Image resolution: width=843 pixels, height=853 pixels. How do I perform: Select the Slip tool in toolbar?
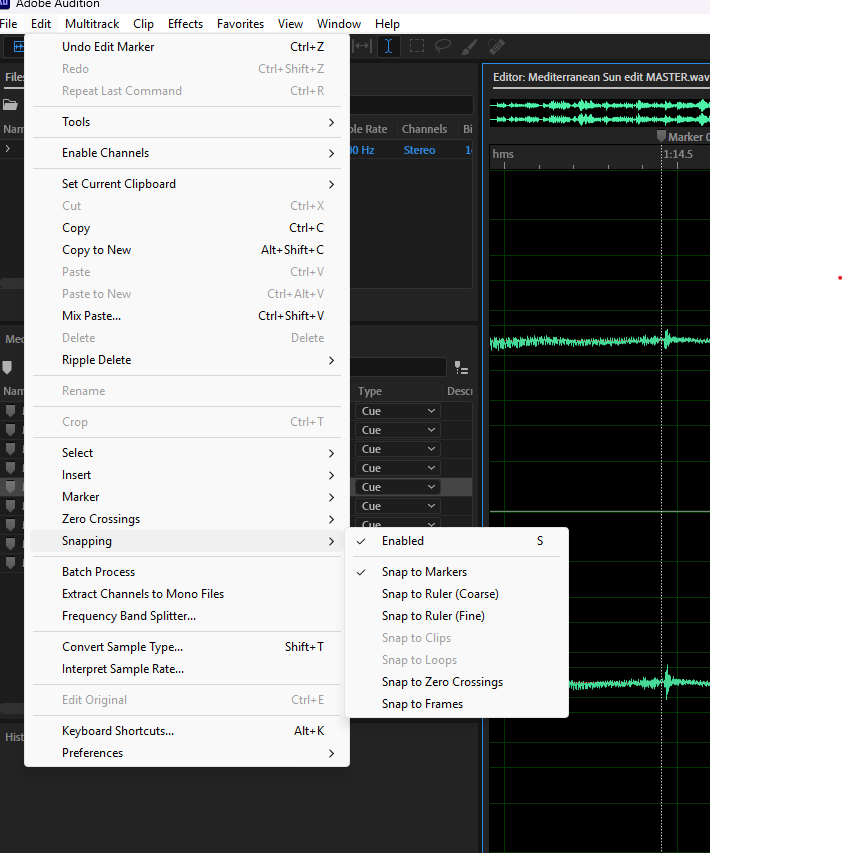(362, 46)
